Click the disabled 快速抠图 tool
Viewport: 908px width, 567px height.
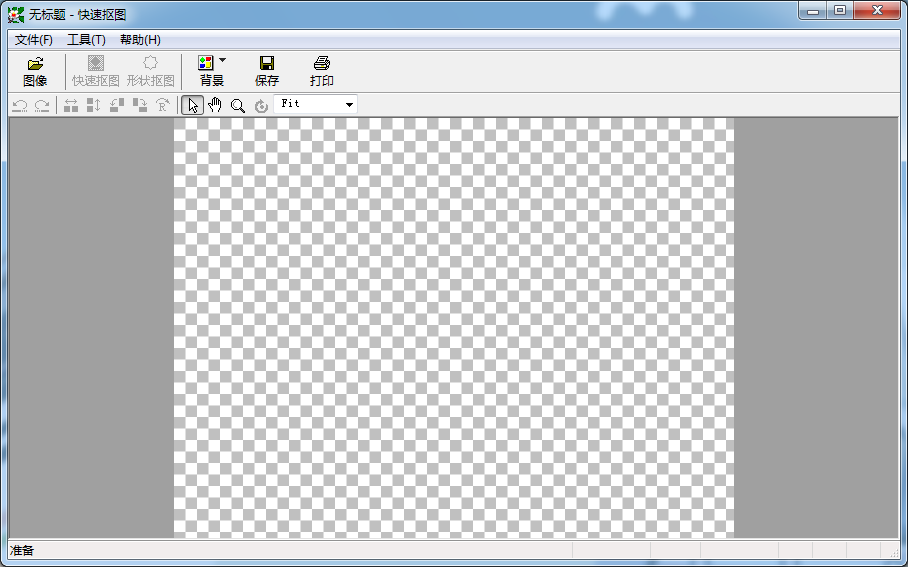[x=96, y=72]
